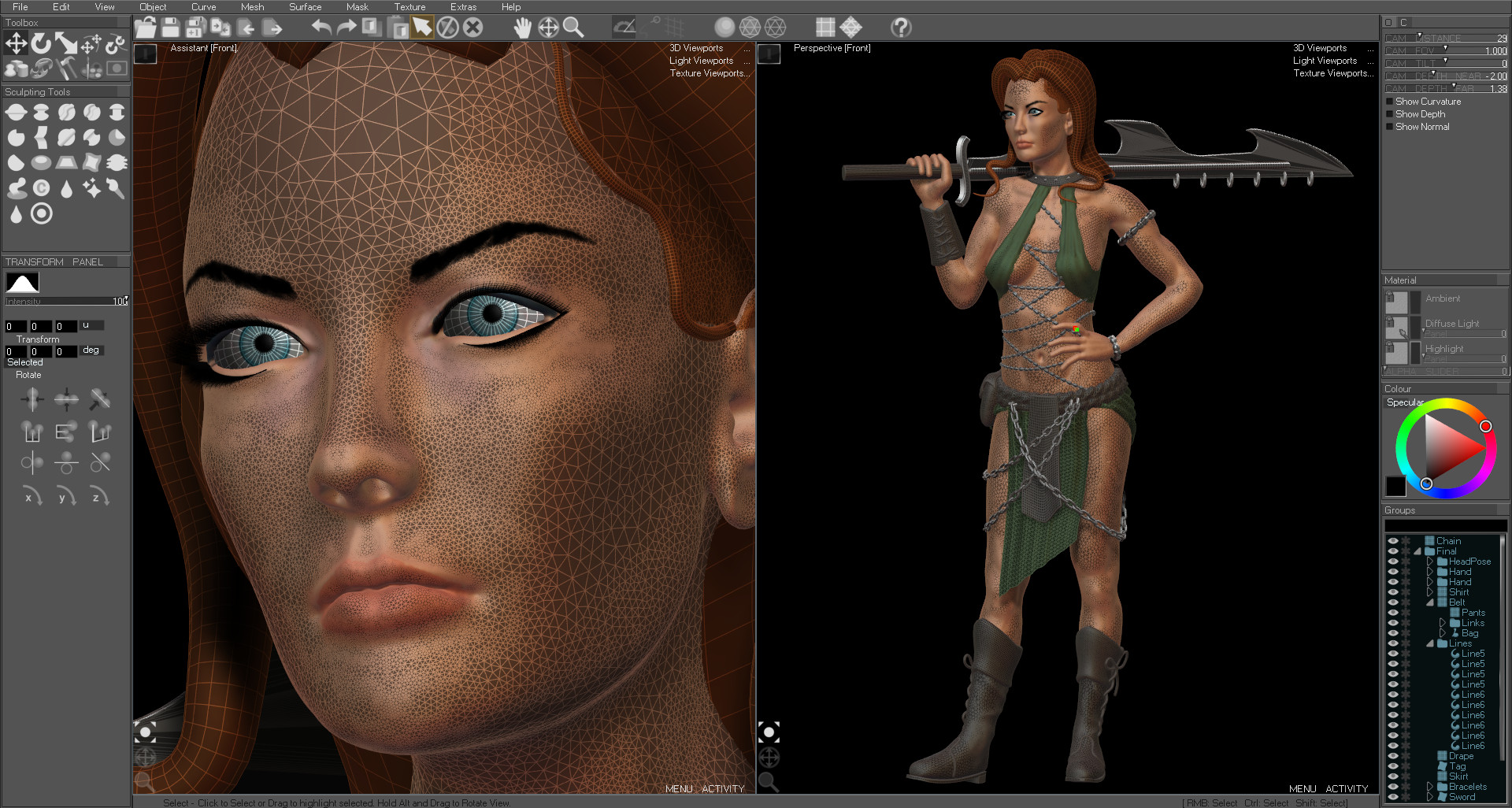The image size is (1512, 808).
Task: Enable the Show Curvature checkbox
Action: [1390, 102]
